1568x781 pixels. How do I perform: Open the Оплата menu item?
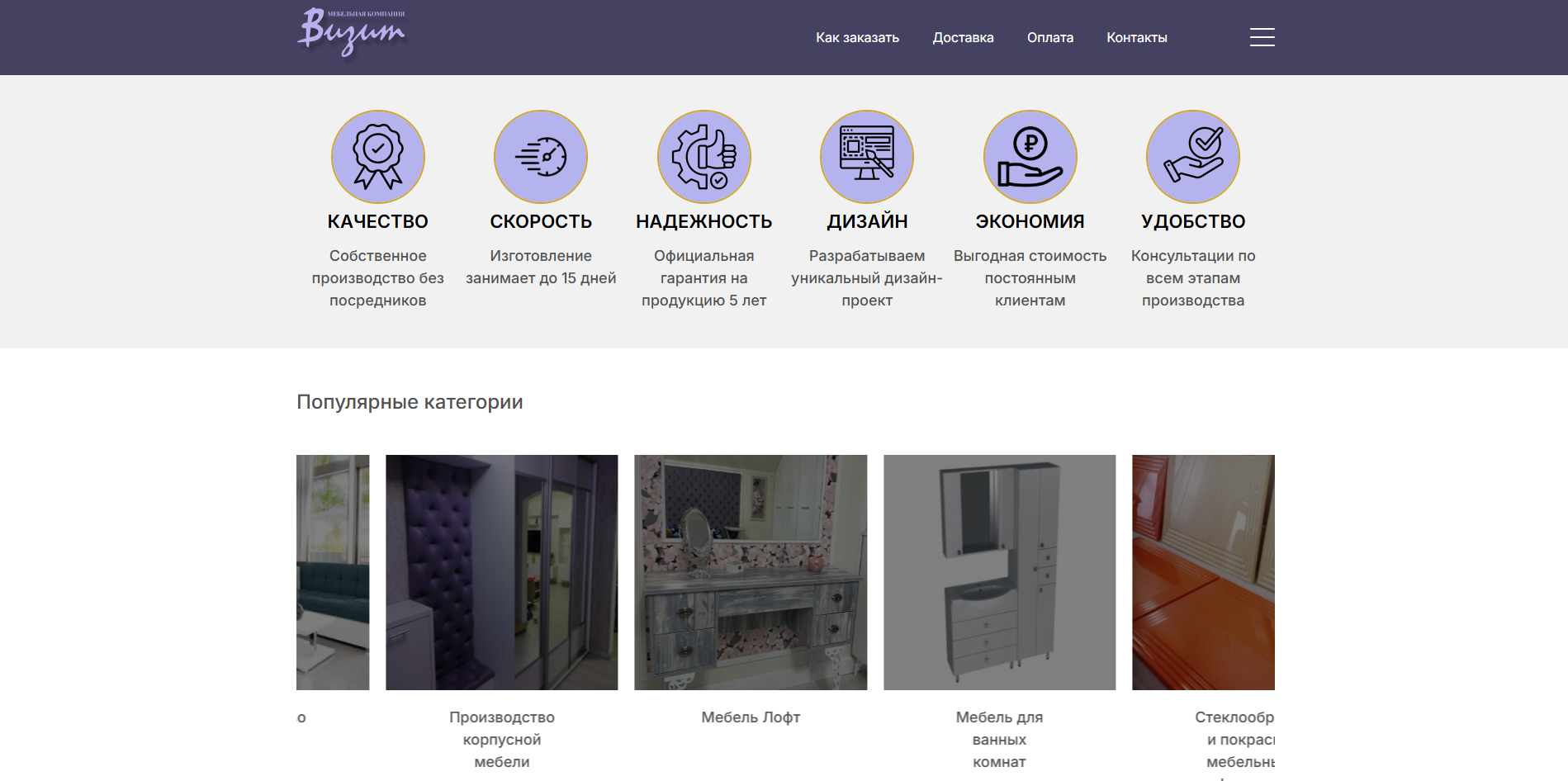(1050, 37)
